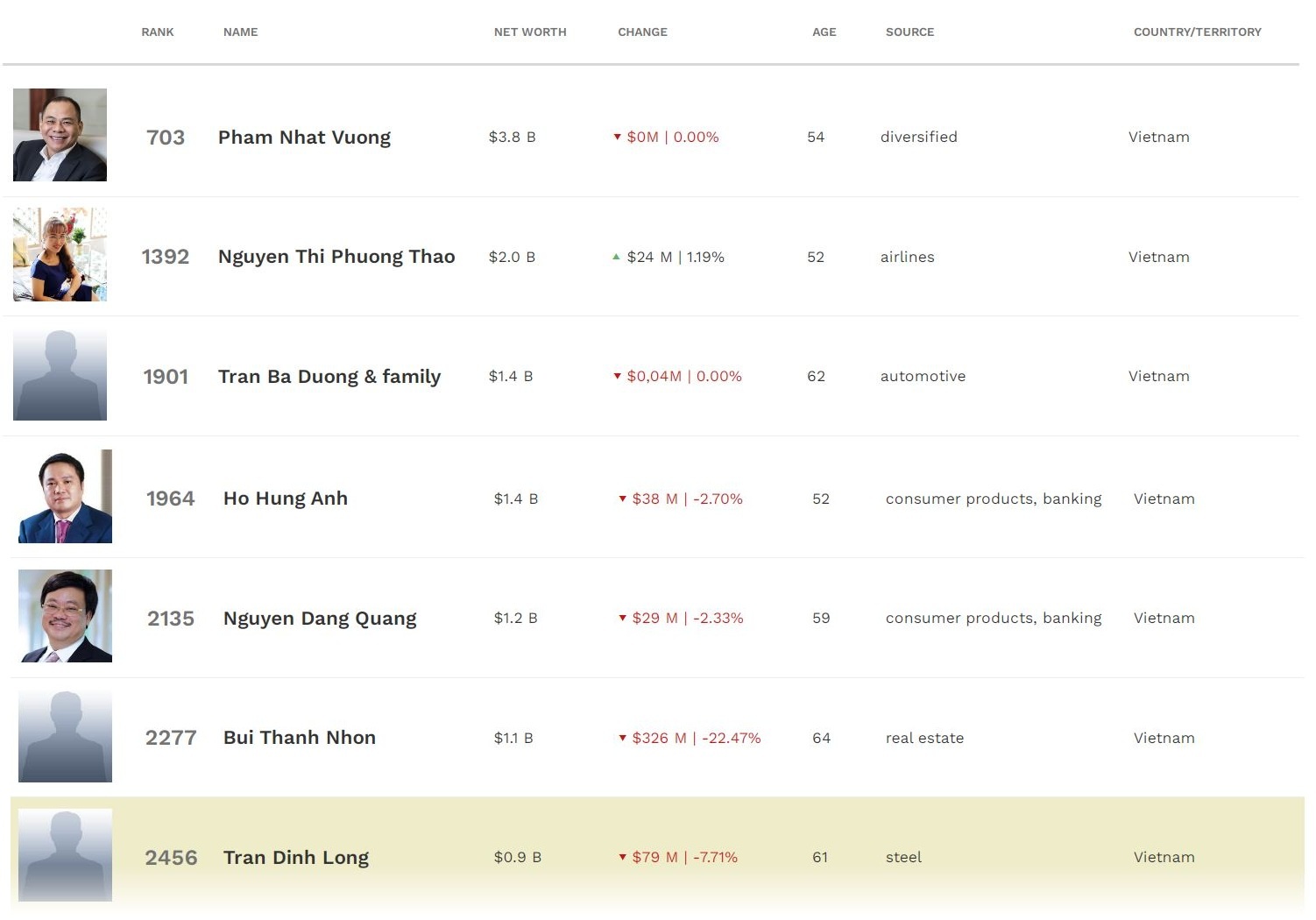The width and height of the screenshot is (1316, 920).
Task: Click the red triangle beside Ho Hung Anh's change value
Action: pos(624,499)
